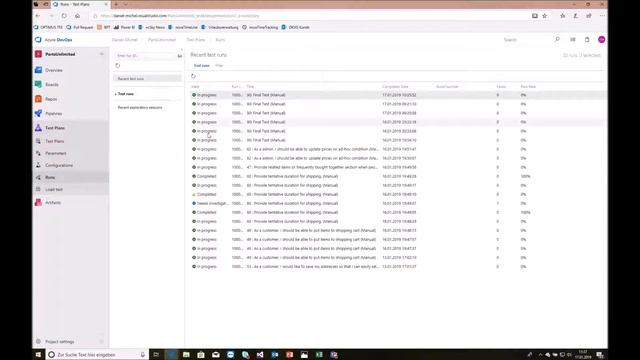Open the Windows Start menu
The width and height of the screenshot is (640, 360).
(38, 355)
